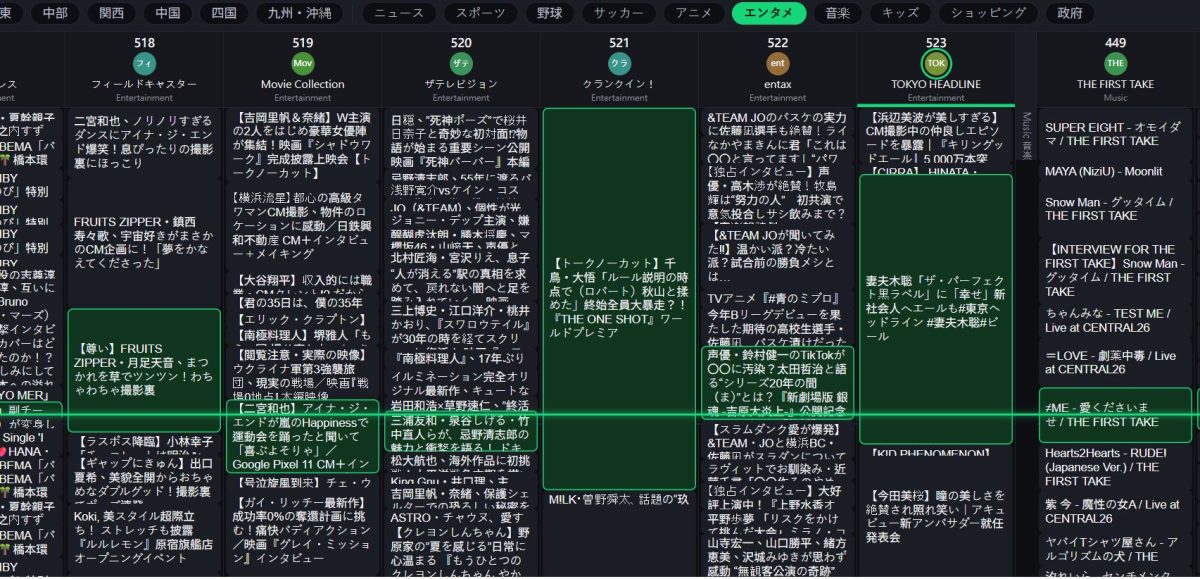Switch to the サッカー genre tab
Image resolution: width=1200 pixels, height=579 pixels.
[x=619, y=13]
